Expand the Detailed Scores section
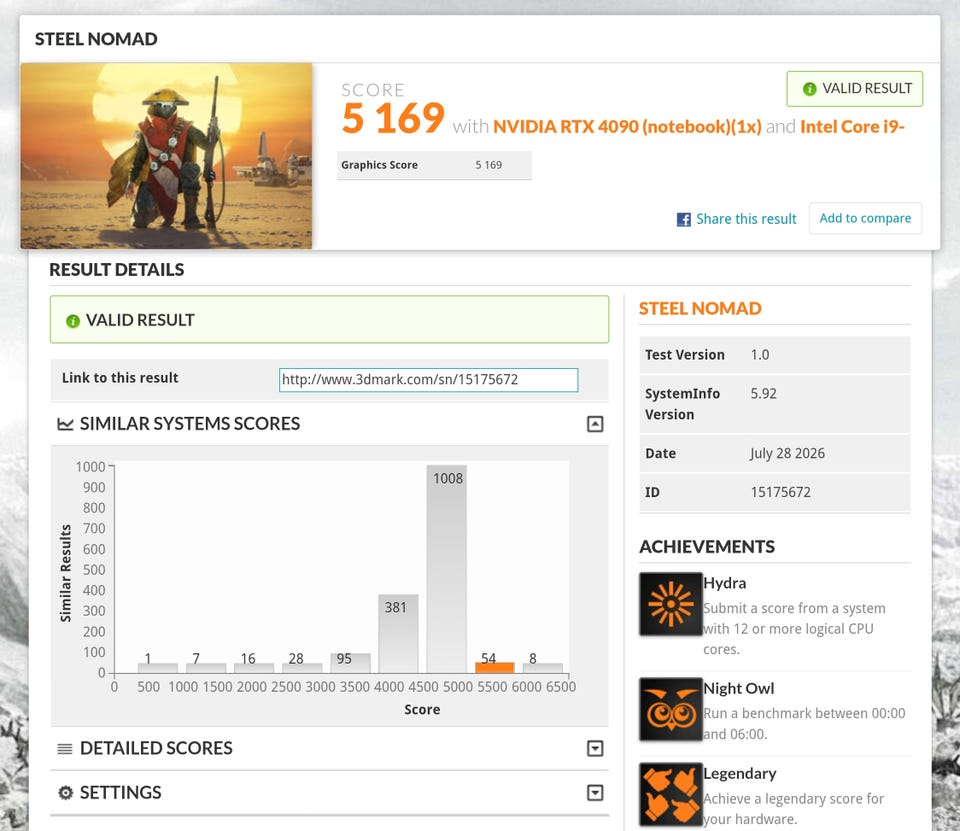The image size is (960, 831). point(595,748)
